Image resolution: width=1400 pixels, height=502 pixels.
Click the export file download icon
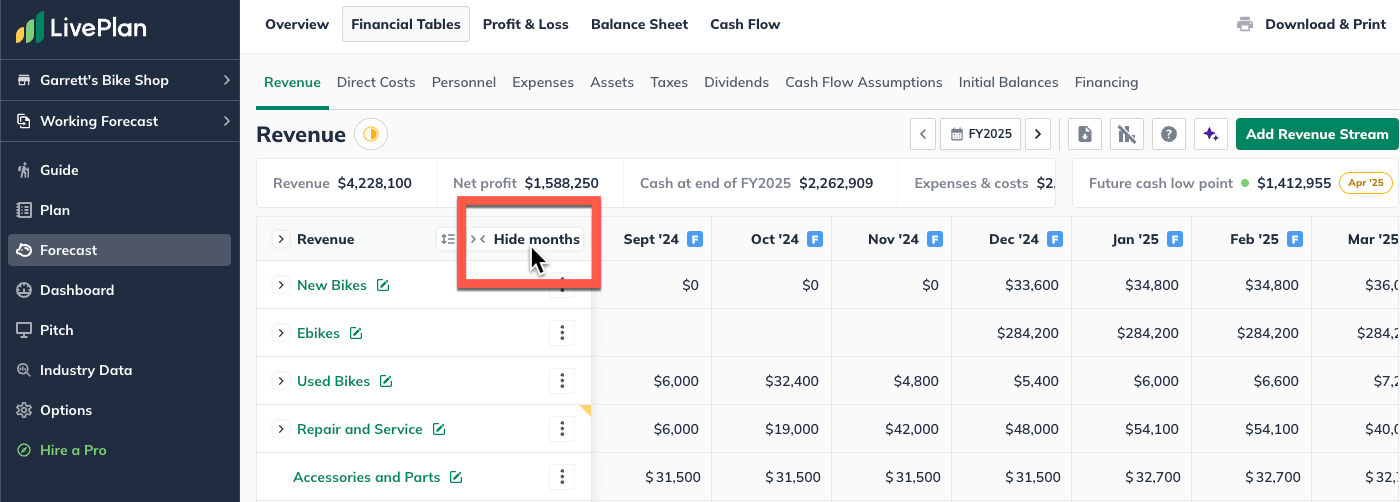pyautogui.click(x=1085, y=134)
